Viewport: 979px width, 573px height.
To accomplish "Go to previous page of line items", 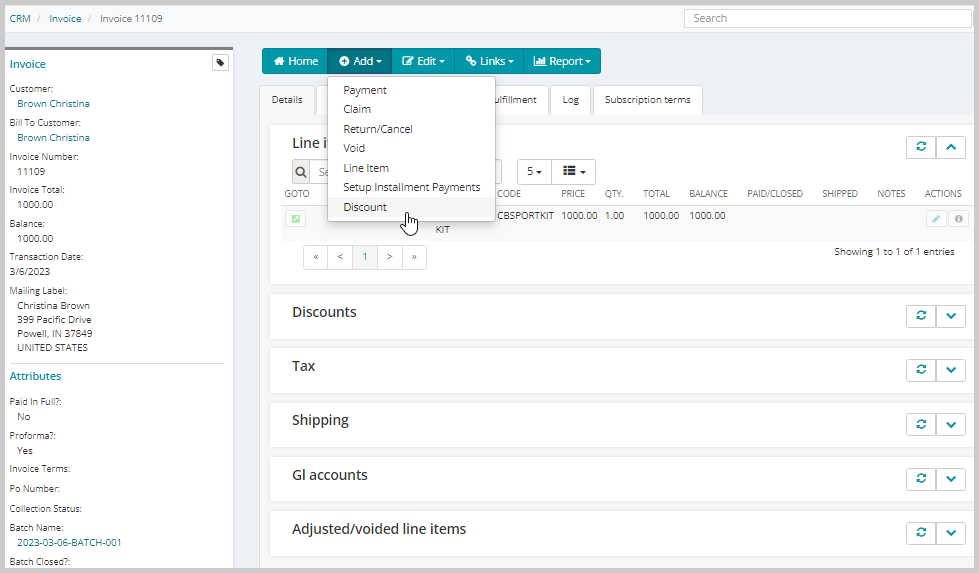I will coord(340,257).
